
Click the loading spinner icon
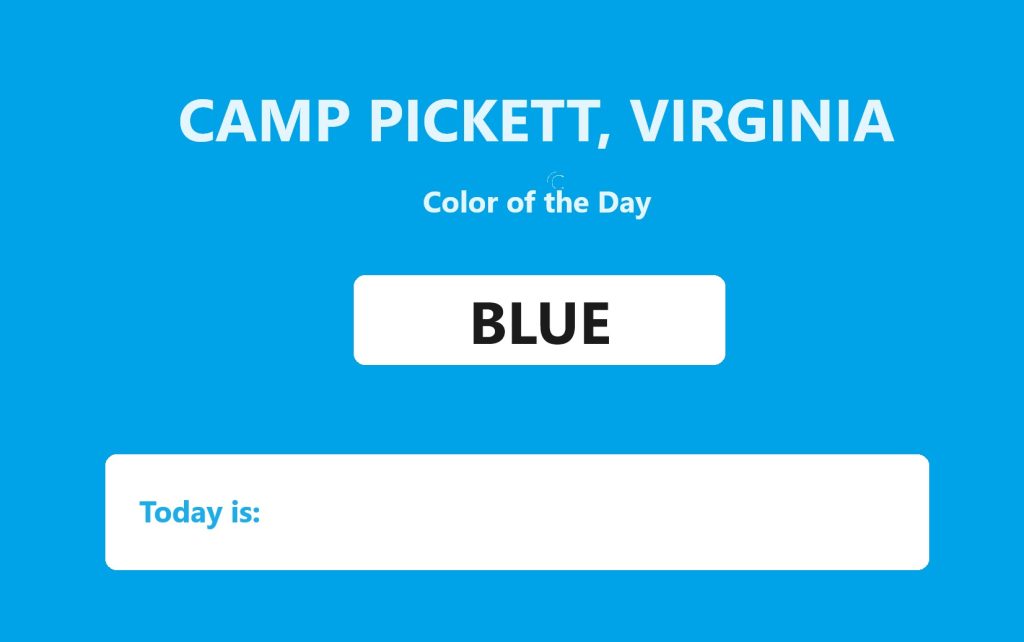(557, 181)
